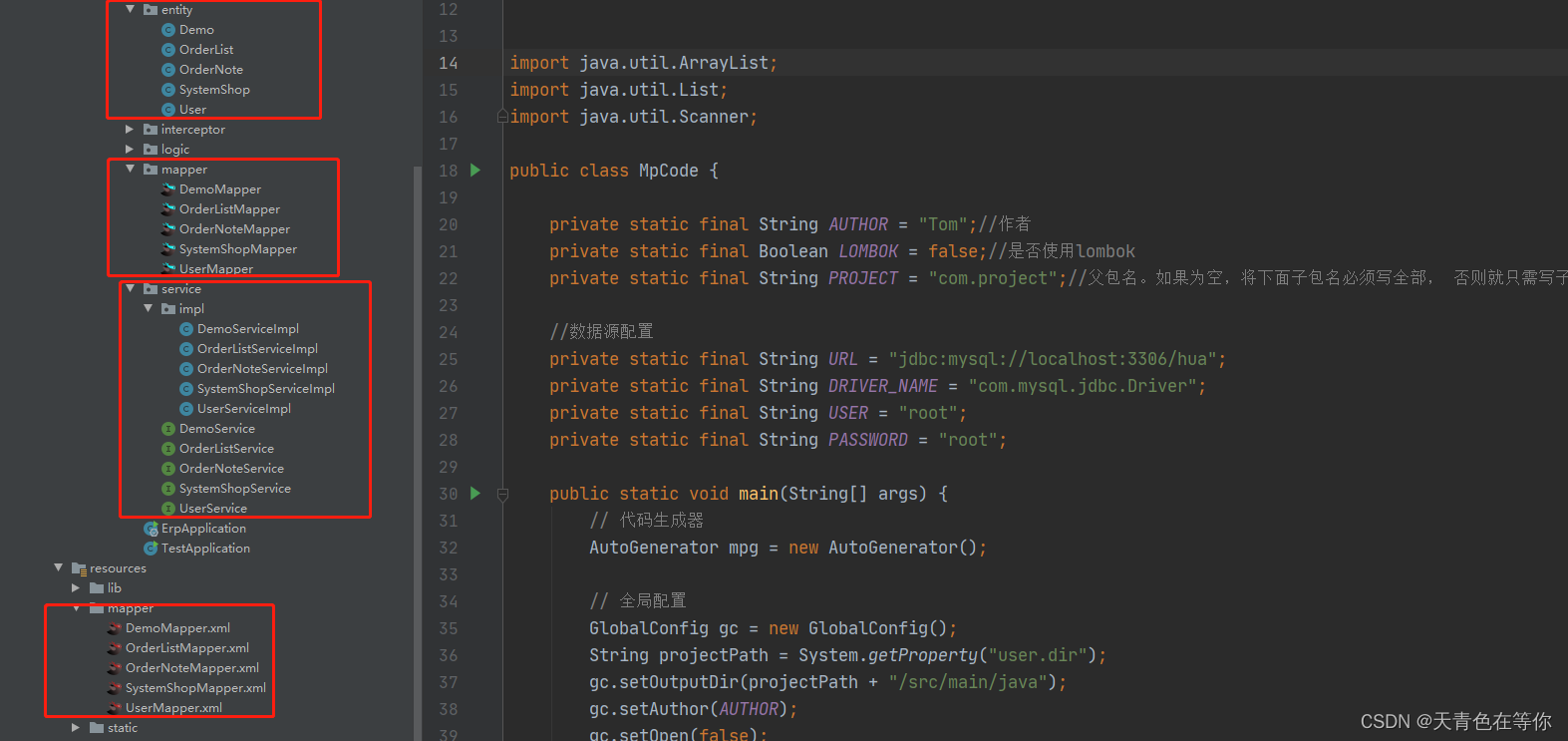Select the logic package label
1568x741 pixels.
[175, 149]
